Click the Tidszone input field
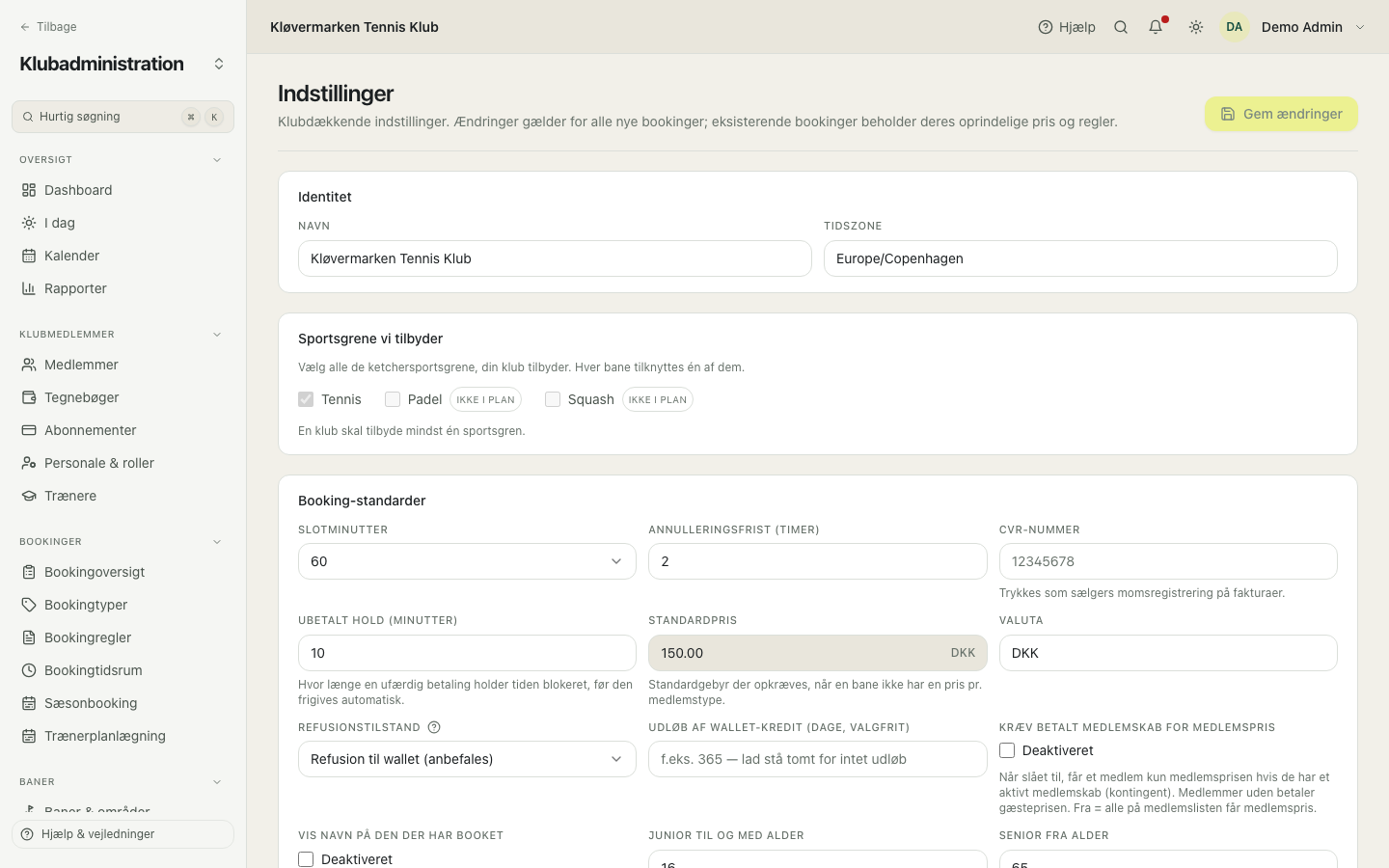1389x868 pixels. click(x=1080, y=258)
